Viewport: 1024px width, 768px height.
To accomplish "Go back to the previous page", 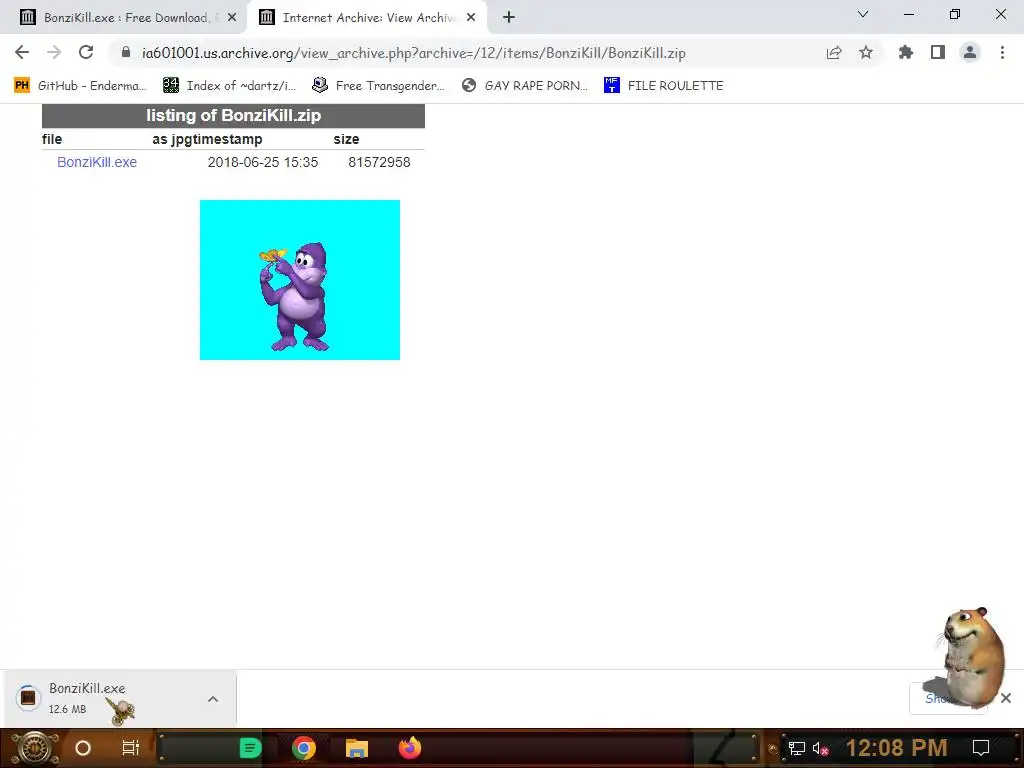I will pyautogui.click(x=22, y=52).
